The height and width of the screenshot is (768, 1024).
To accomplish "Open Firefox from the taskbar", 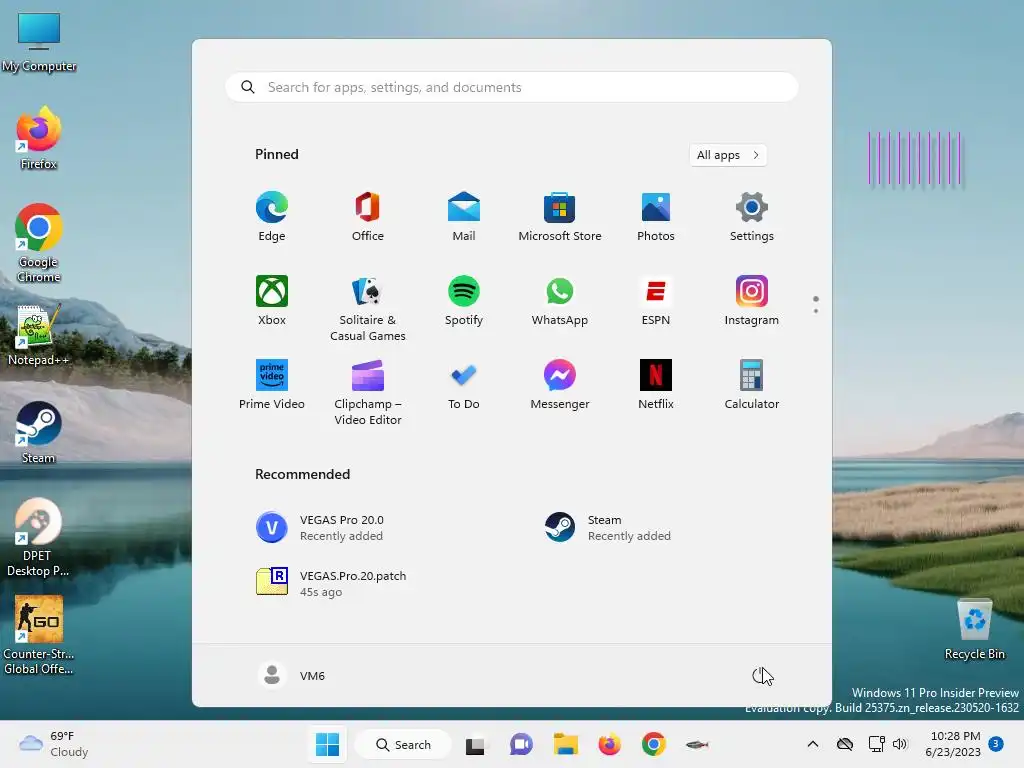I will (609, 744).
